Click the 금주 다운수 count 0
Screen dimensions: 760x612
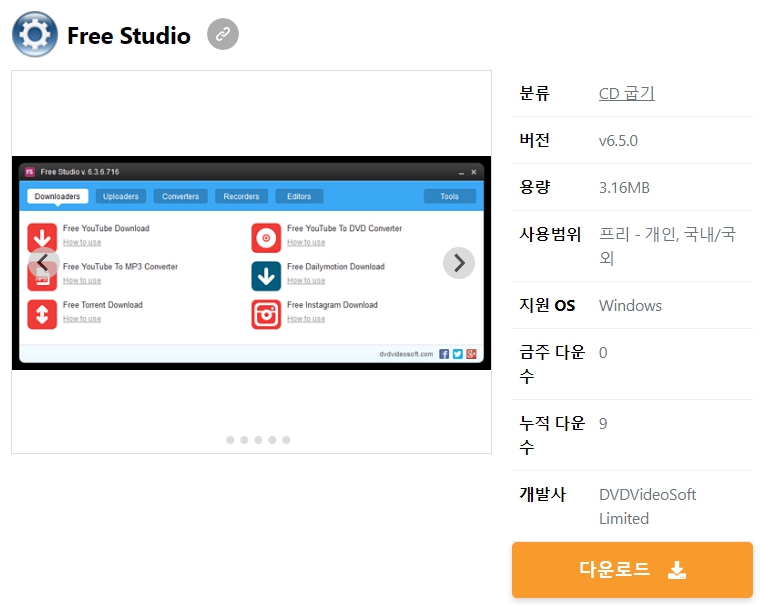click(x=603, y=353)
